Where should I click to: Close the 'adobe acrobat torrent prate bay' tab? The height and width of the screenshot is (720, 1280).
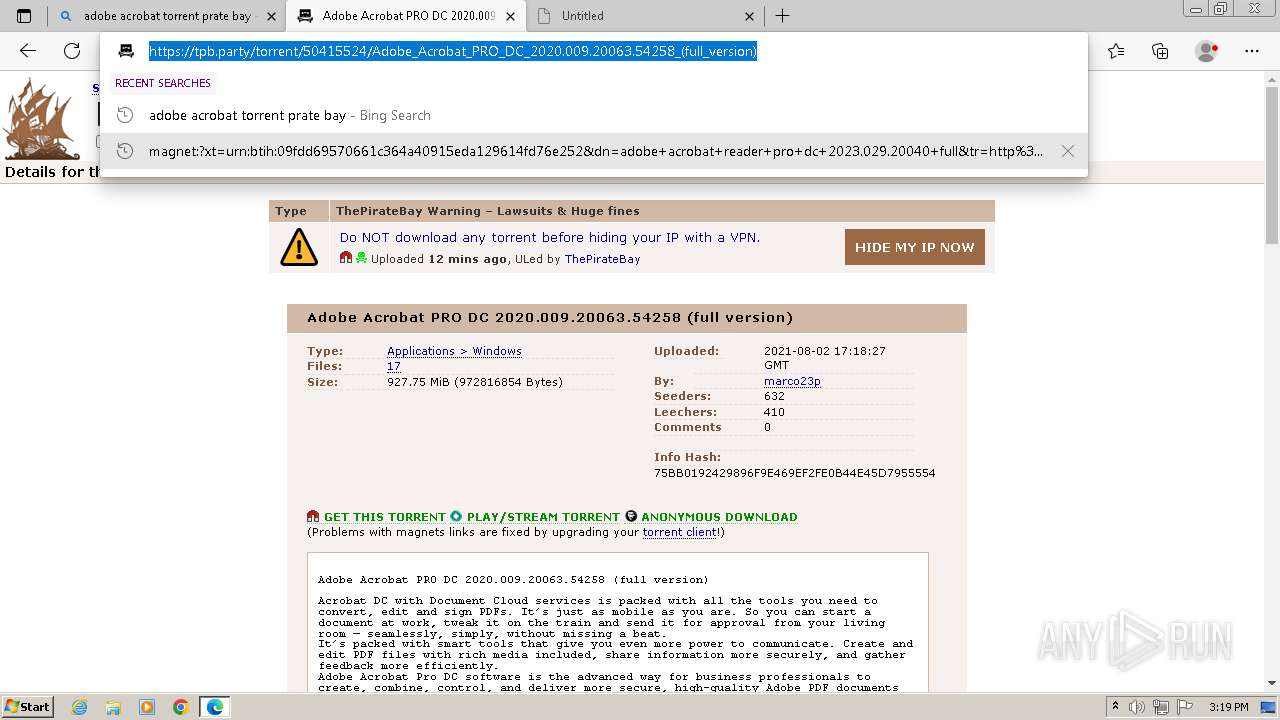tap(272, 16)
